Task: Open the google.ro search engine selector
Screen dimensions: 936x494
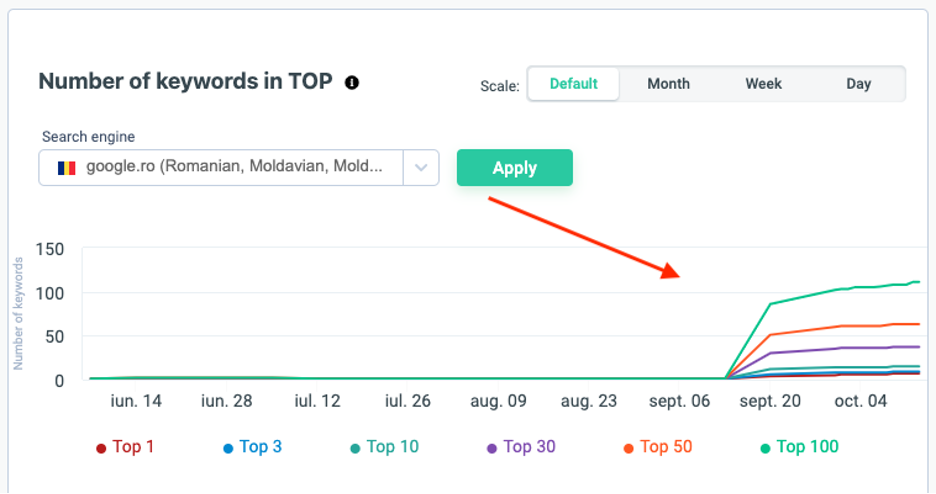Action: tap(239, 168)
